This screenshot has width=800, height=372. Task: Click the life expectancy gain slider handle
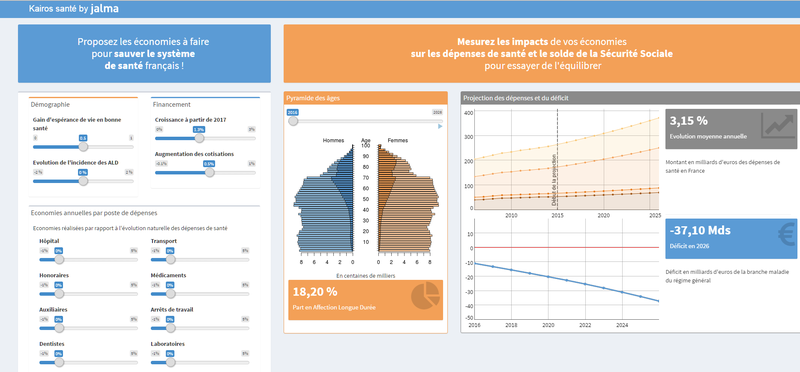pos(83,147)
